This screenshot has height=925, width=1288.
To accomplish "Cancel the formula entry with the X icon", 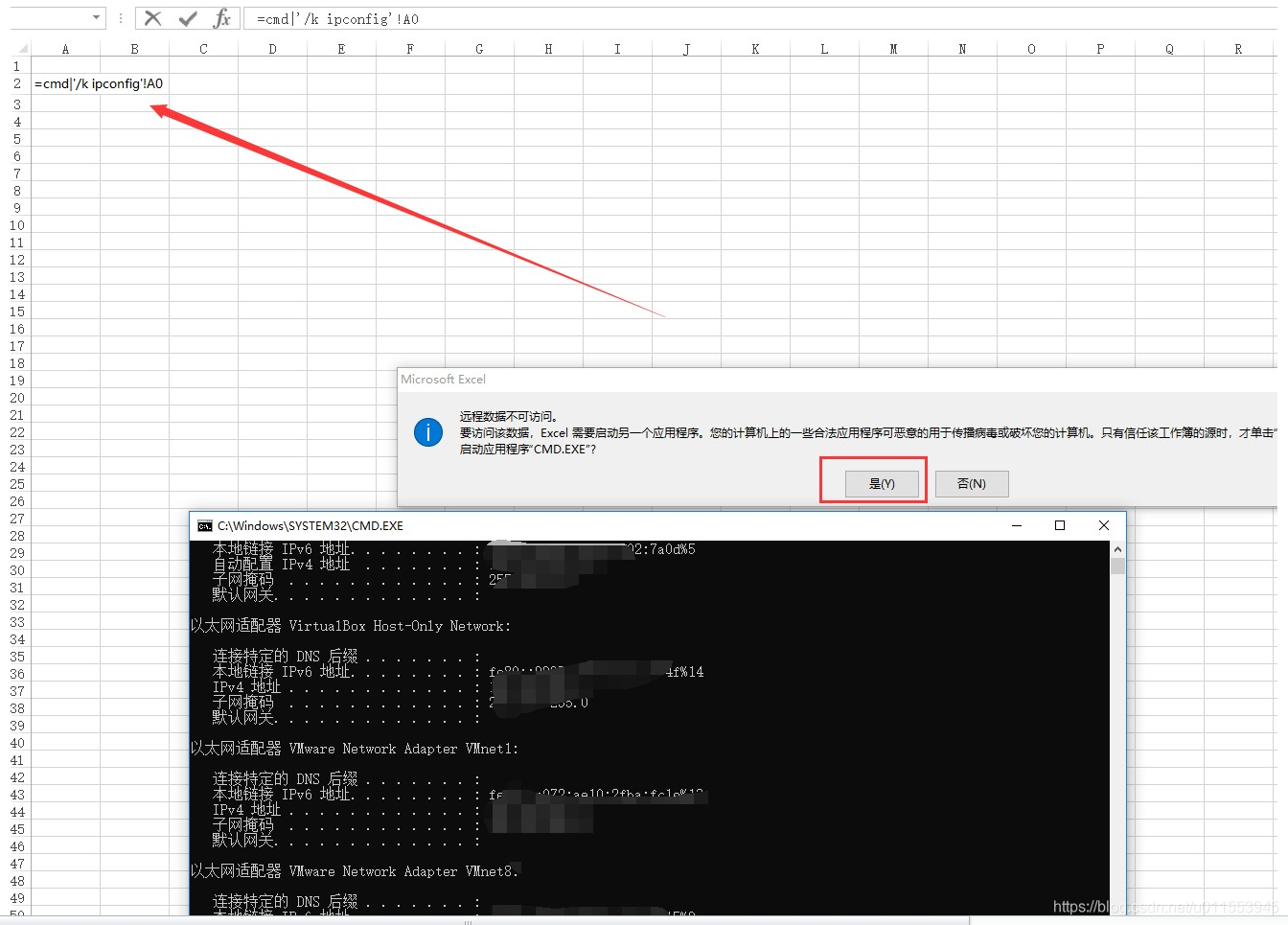I will tap(152, 18).
